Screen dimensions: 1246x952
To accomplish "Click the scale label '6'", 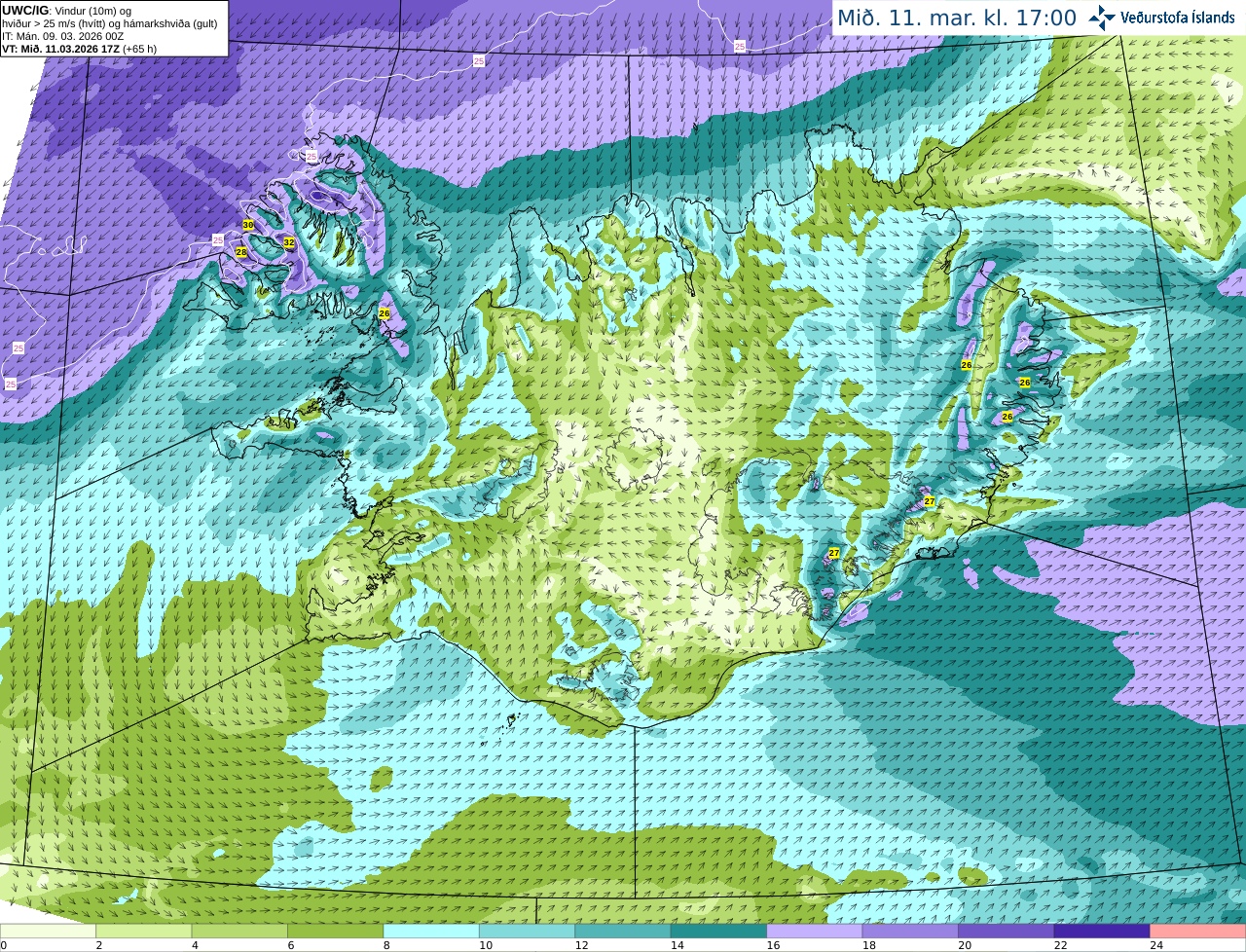I will click(290, 945).
